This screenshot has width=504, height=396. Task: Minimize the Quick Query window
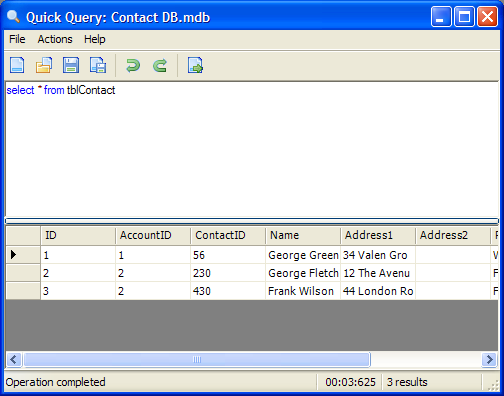(440, 16)
